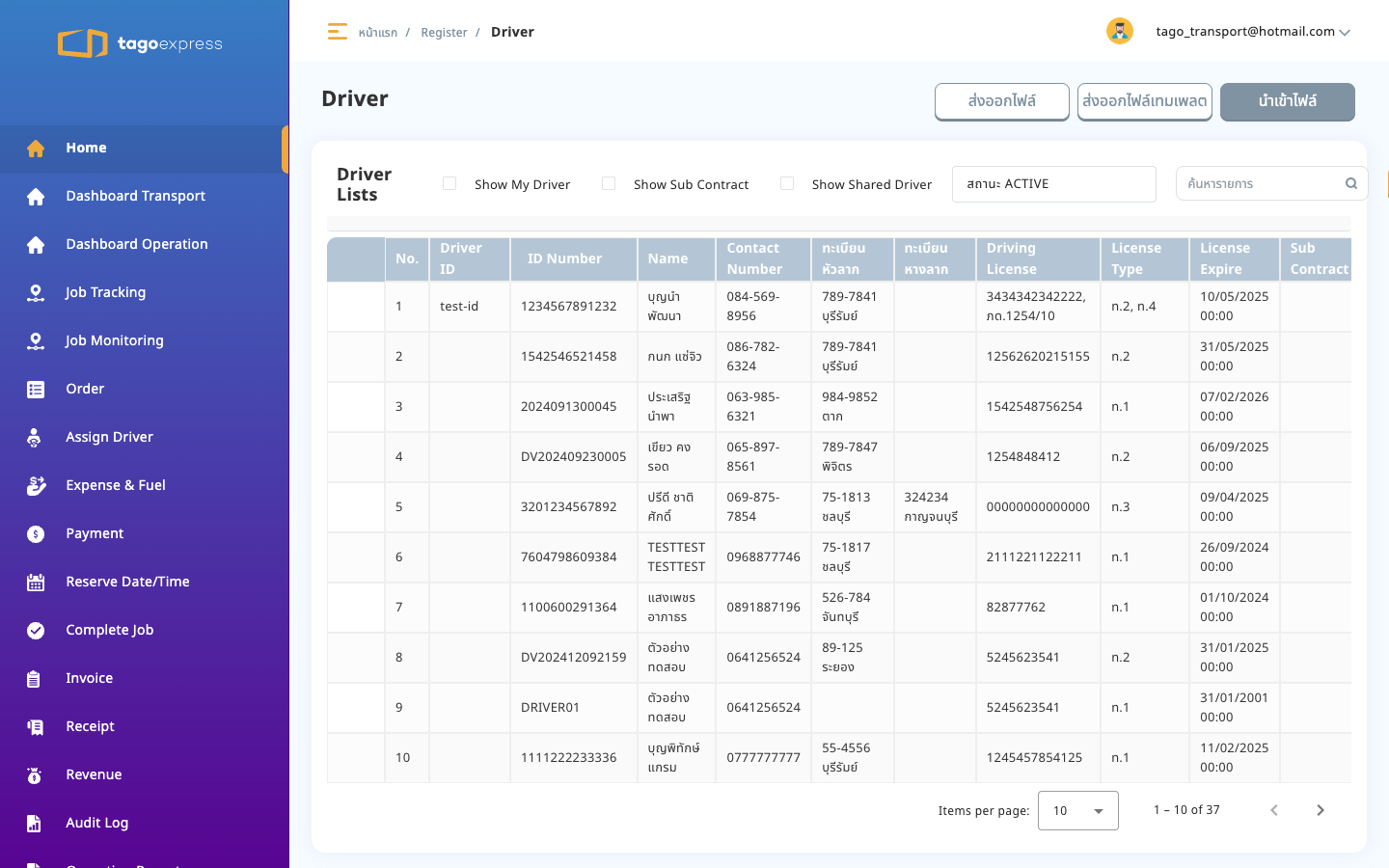Click the นำเข้าไฟล์ import button

[x=1288, y=101]
